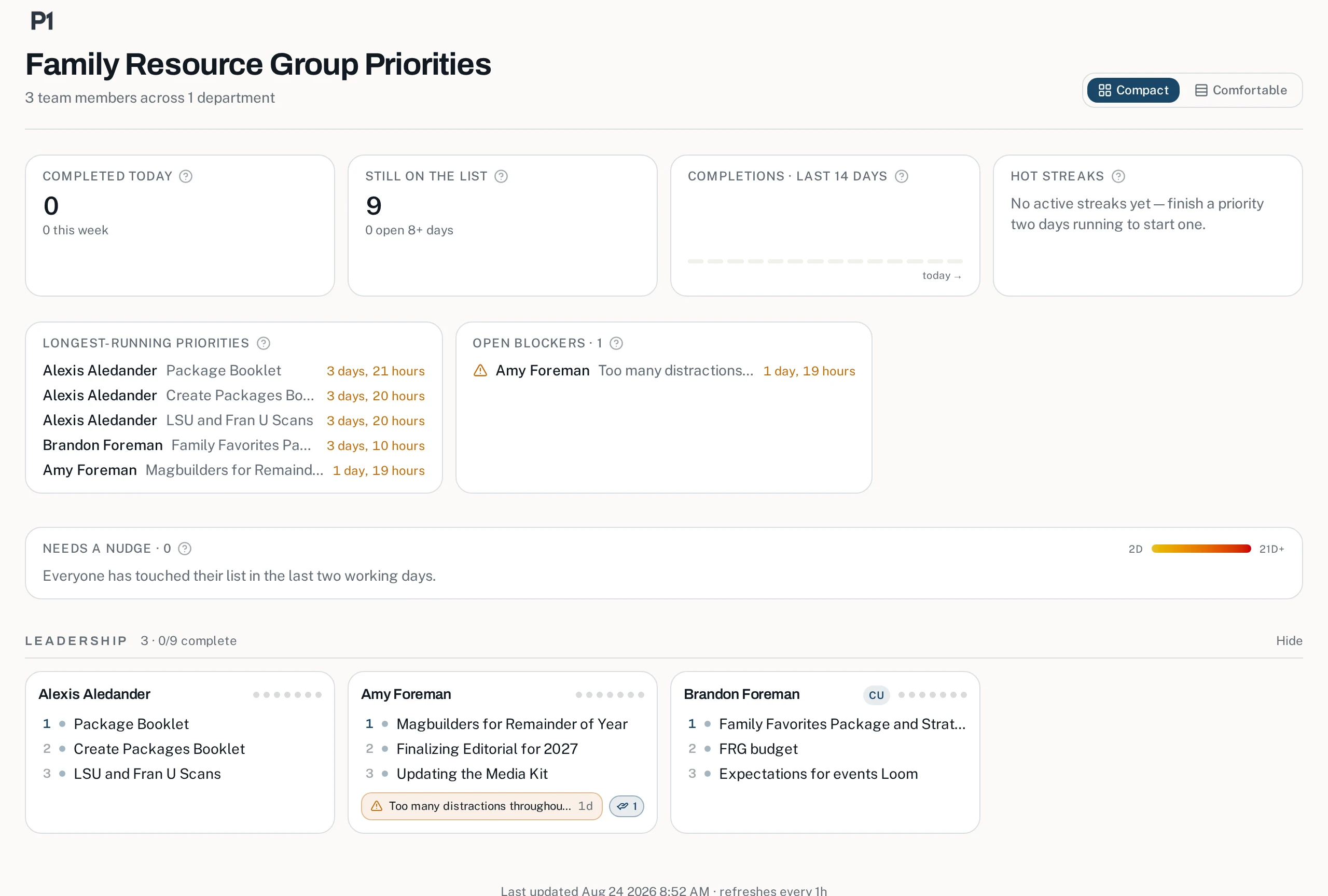This screenshot has width=1328, height=896.
Task: Click the link badge showing 1
Action: click(x=627, y=806)
